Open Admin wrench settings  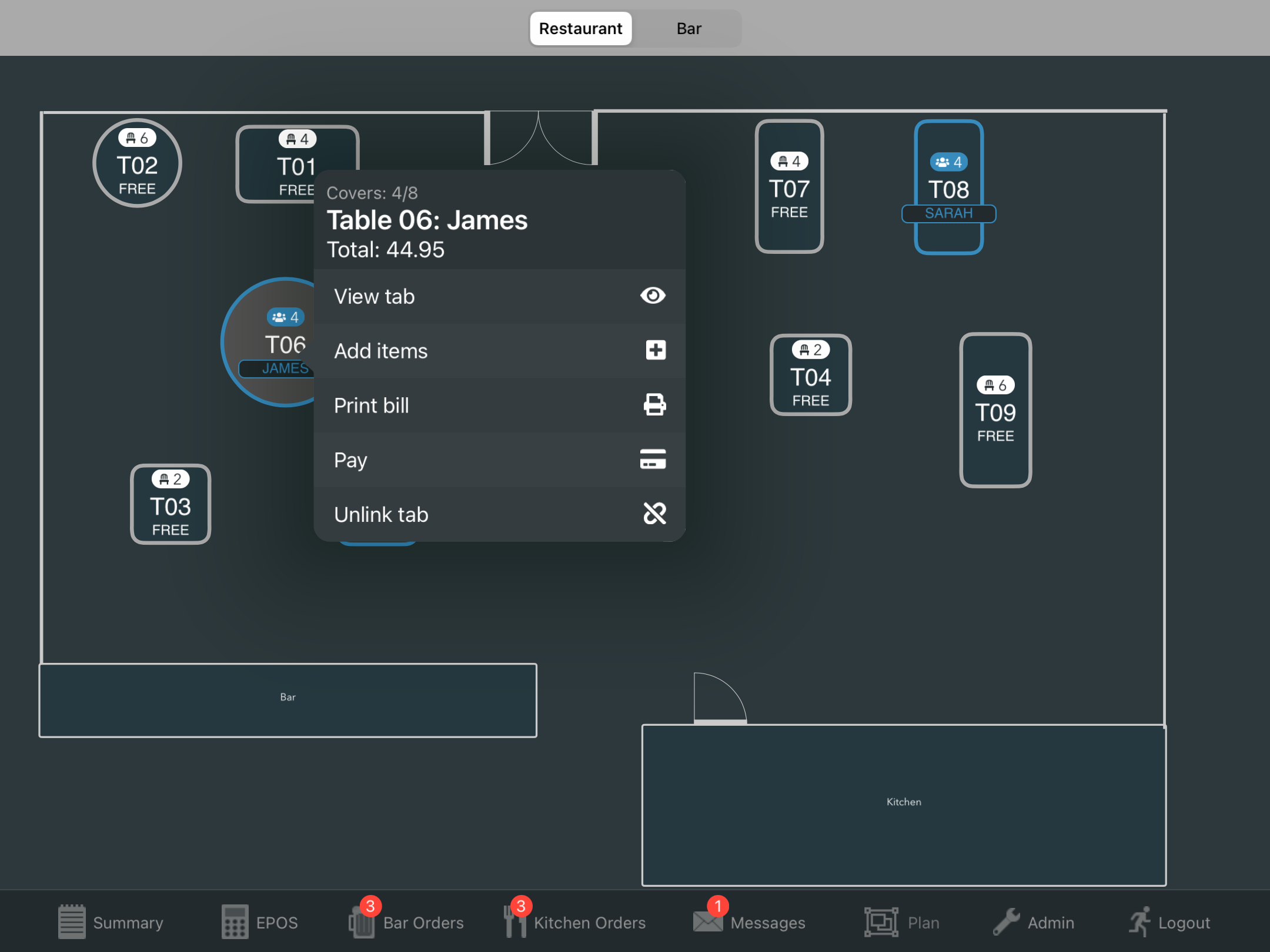click(x=1034, y=922)
